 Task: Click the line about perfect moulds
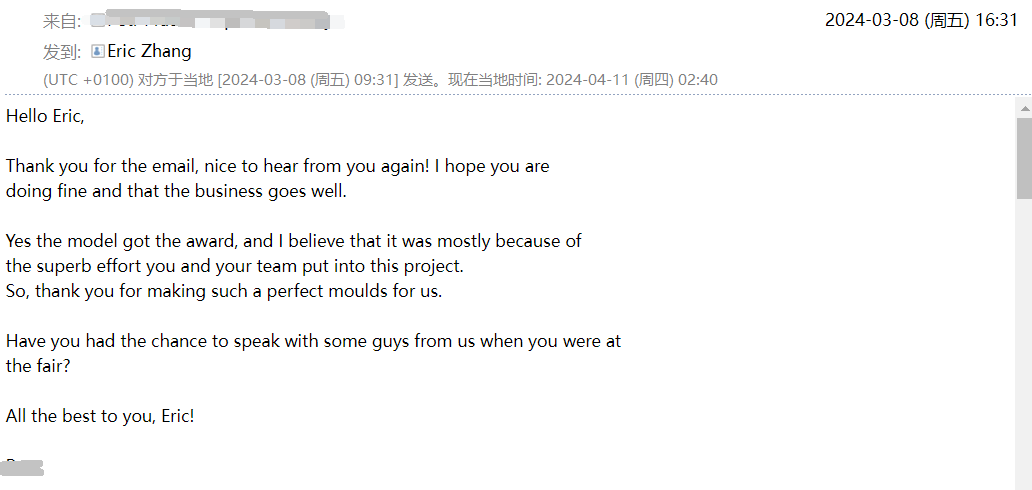224,291
